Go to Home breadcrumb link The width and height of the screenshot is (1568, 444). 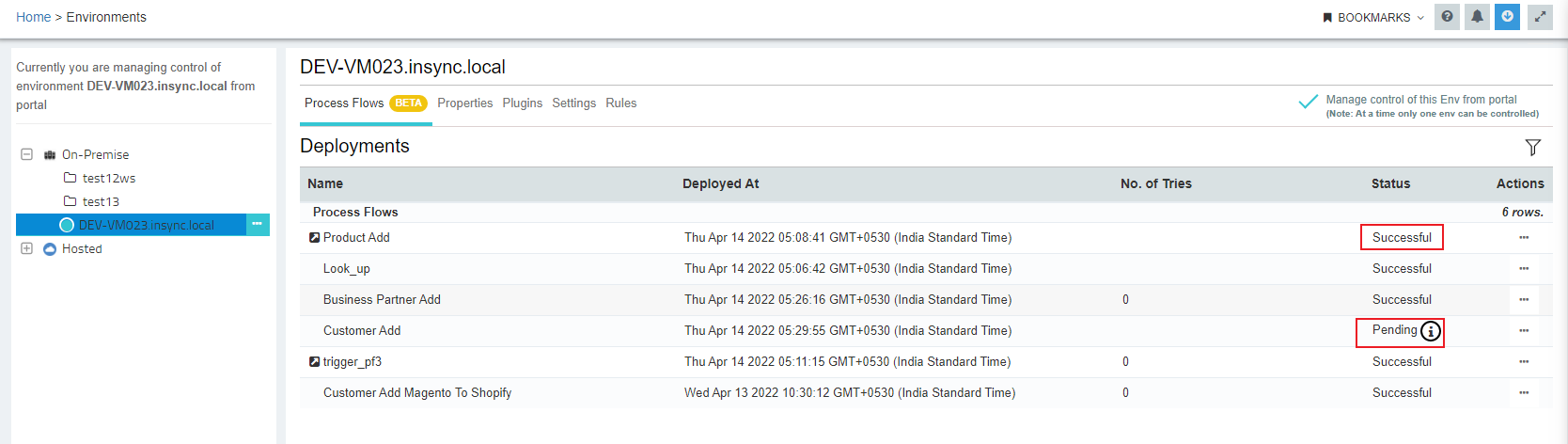[33, 17]
